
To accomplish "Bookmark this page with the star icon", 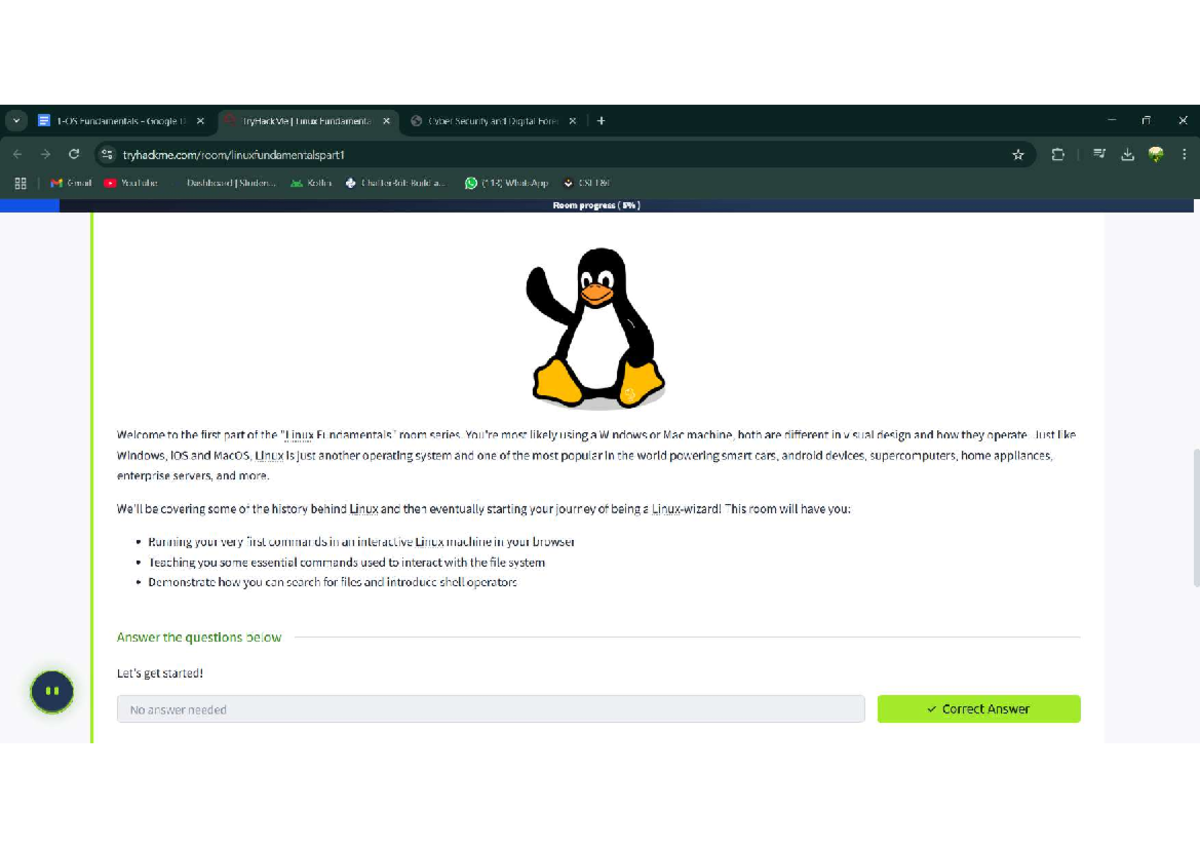I will pyautogui.click(x=1018, y=155).
